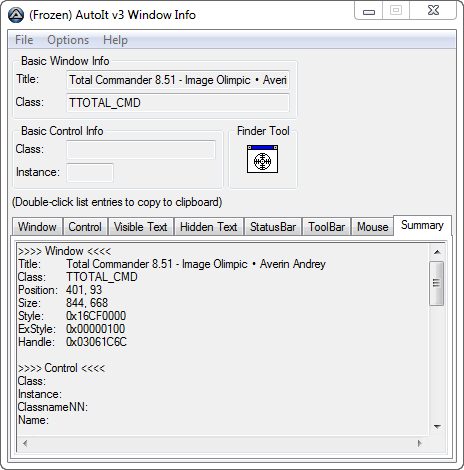Click the horizontal scroll right arrow

click(420, 443)
